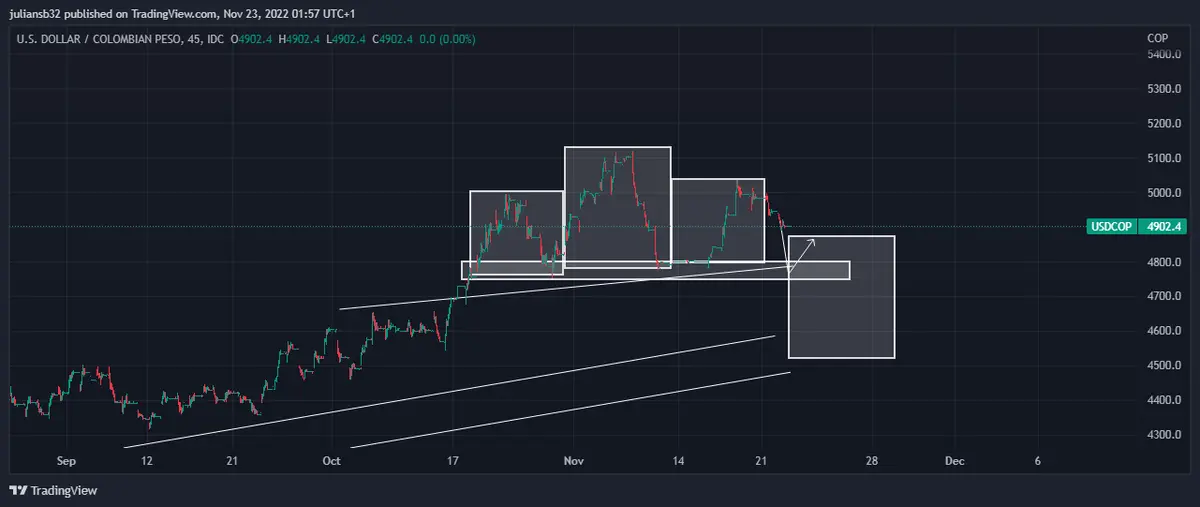The image size is (1200, 507).
Task: Click the TradingView logo icon
Action: coord(18,491)
